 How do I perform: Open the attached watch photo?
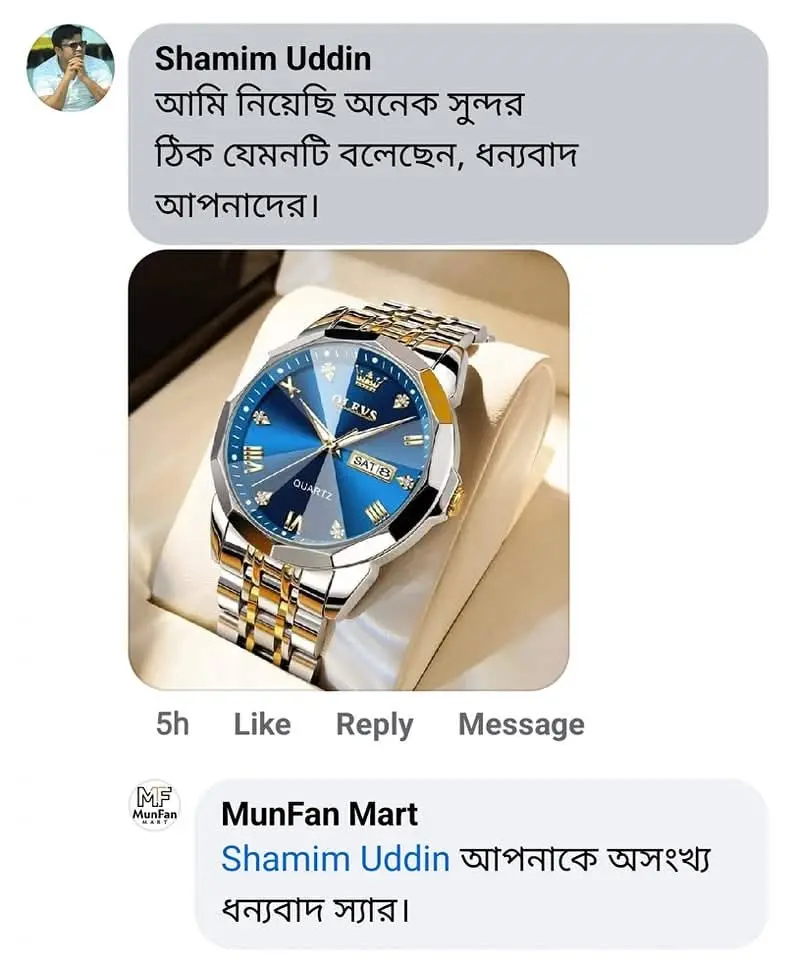(348, 470)
